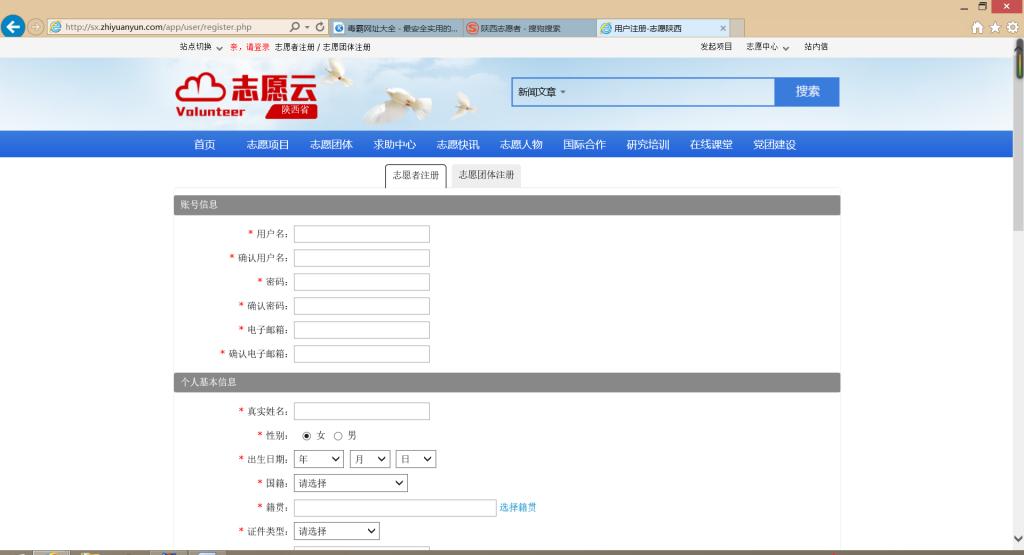
Task: Click the 用户名 input field
Action: [x=361, y=234]
